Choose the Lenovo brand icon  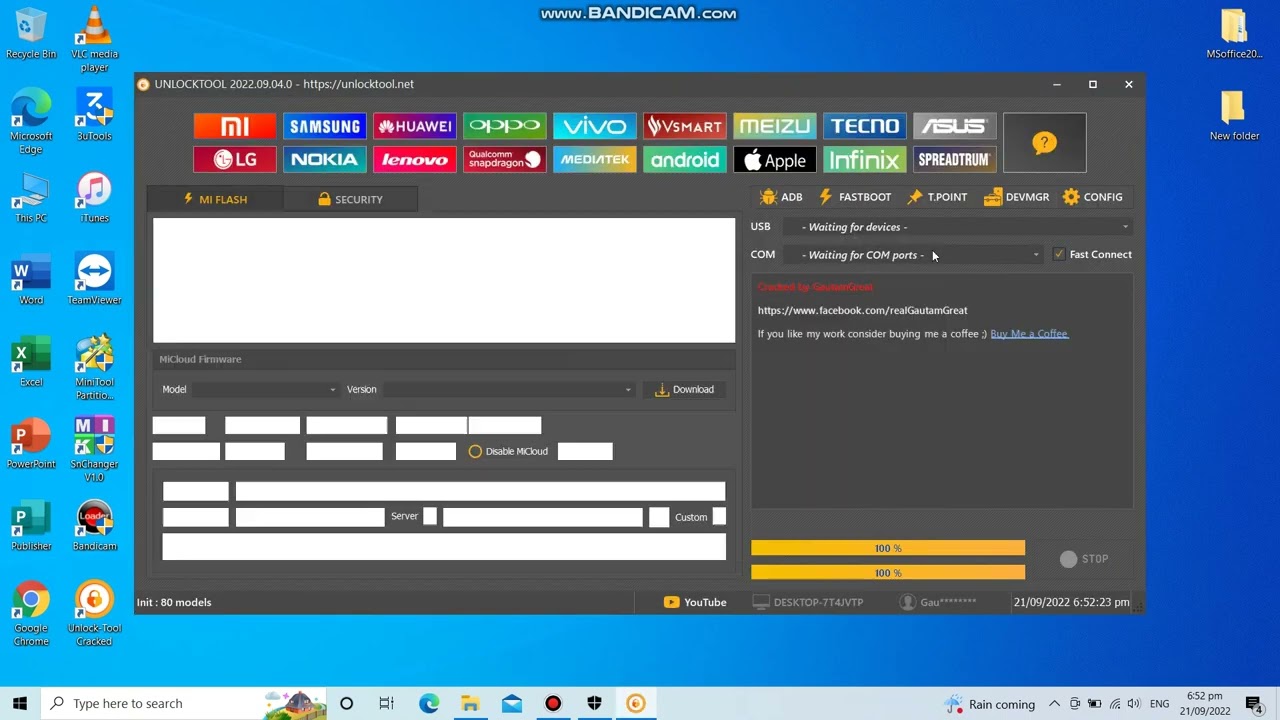[415, 160]
